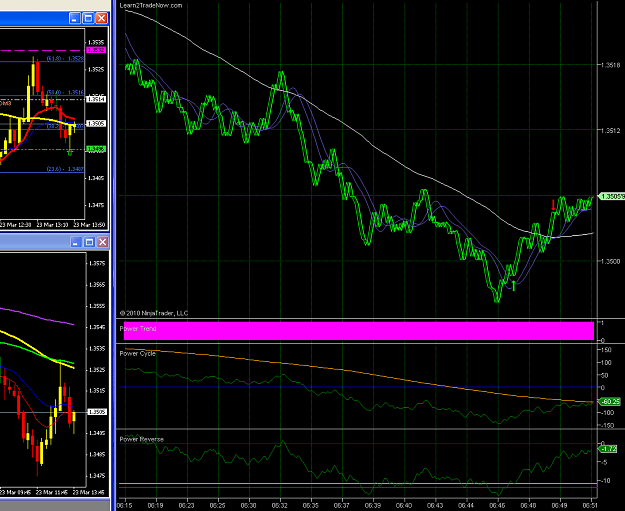Click the 1.3575 price label, lower-left chart

[97, 263]
